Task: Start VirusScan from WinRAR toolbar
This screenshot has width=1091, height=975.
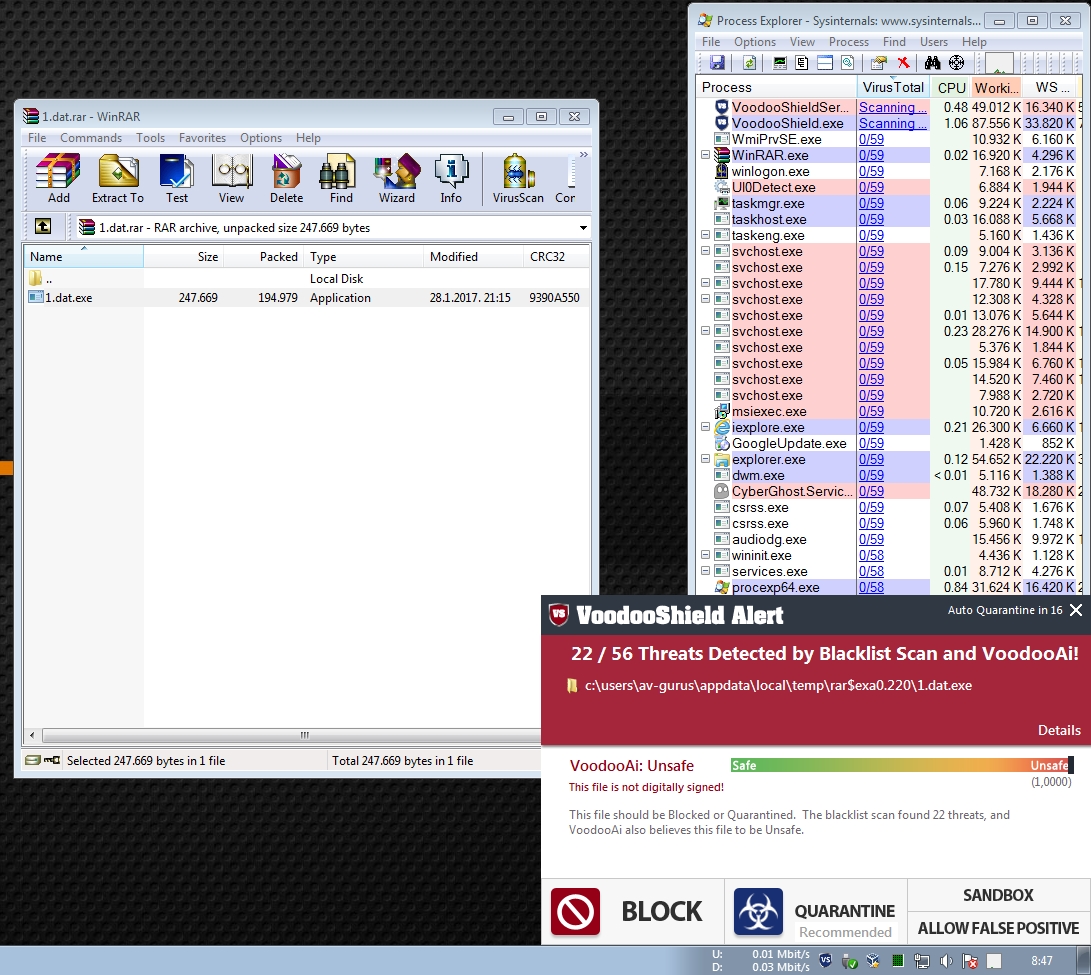Action: (x=518, y=178)
